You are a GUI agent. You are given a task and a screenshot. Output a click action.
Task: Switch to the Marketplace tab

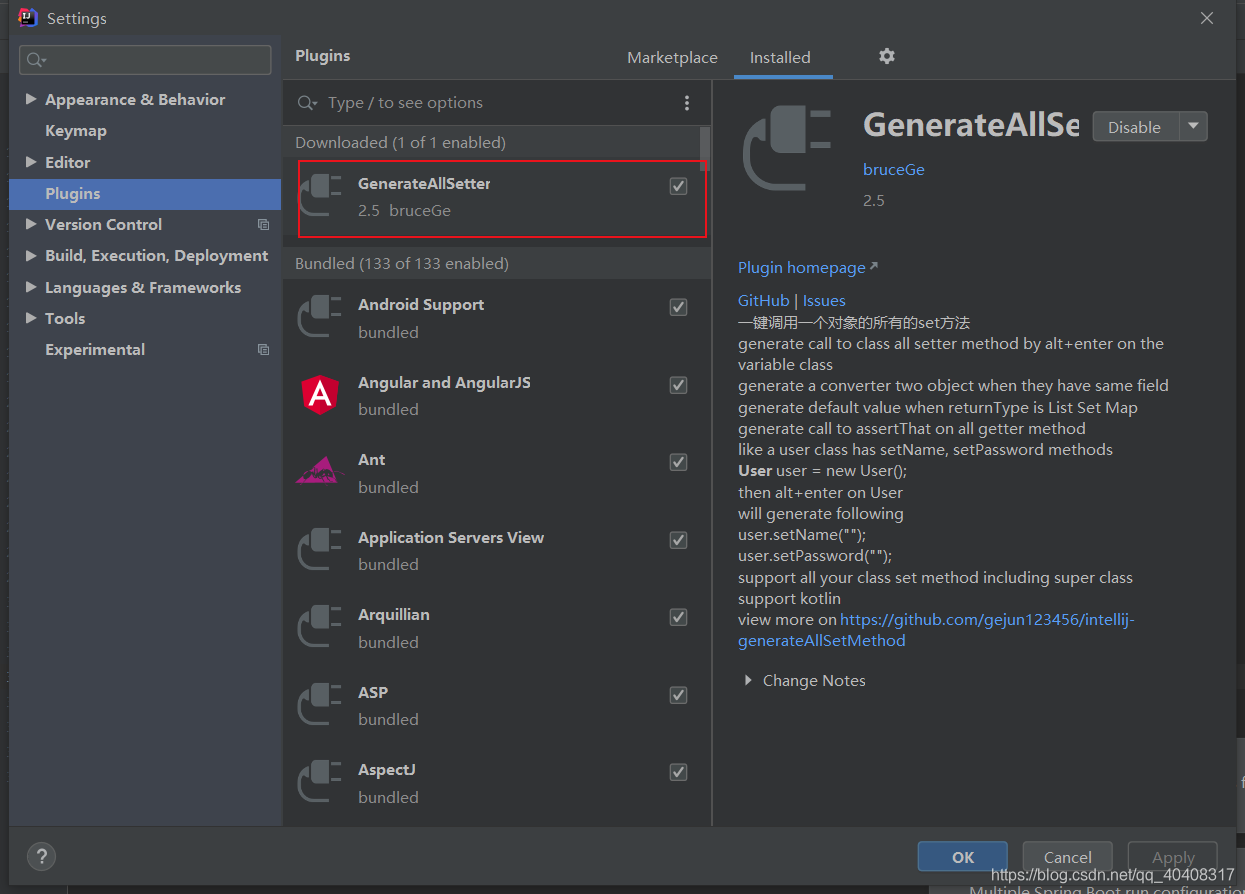(x=672, y=58)
